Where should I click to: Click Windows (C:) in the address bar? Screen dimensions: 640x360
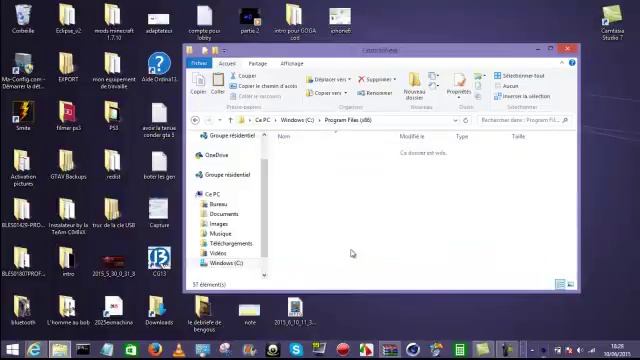297,120
